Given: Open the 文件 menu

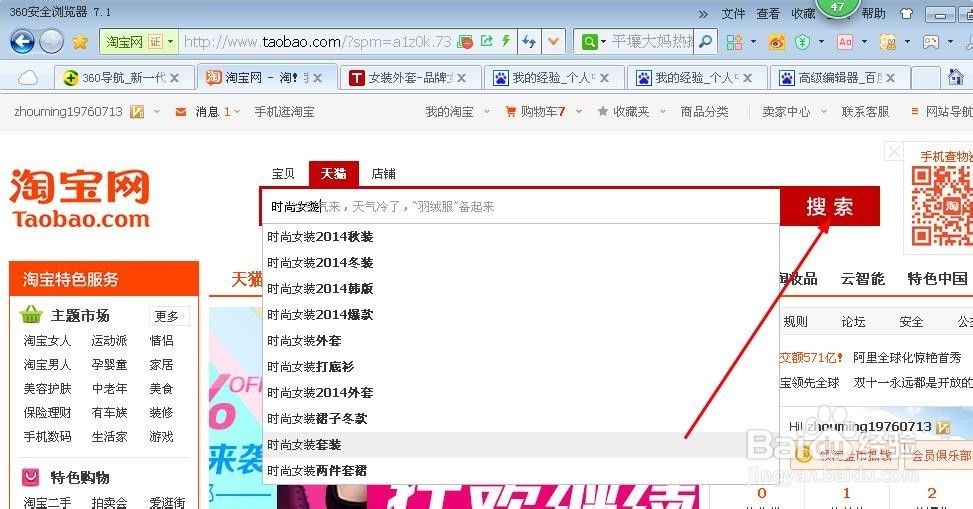Looking at the screenshot, I should (733, 14).
